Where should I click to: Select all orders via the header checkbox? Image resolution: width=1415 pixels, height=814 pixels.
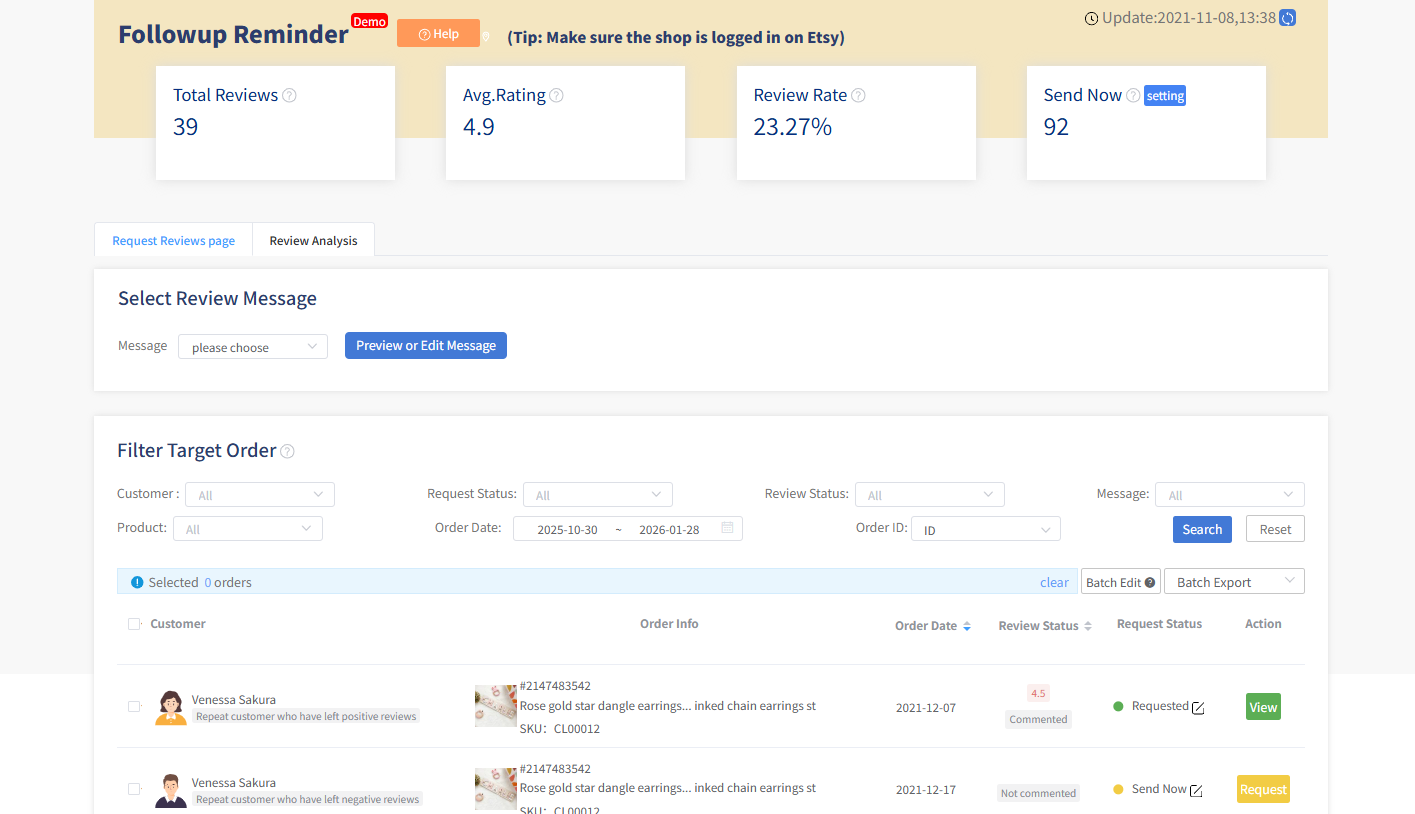pos(134,623)
